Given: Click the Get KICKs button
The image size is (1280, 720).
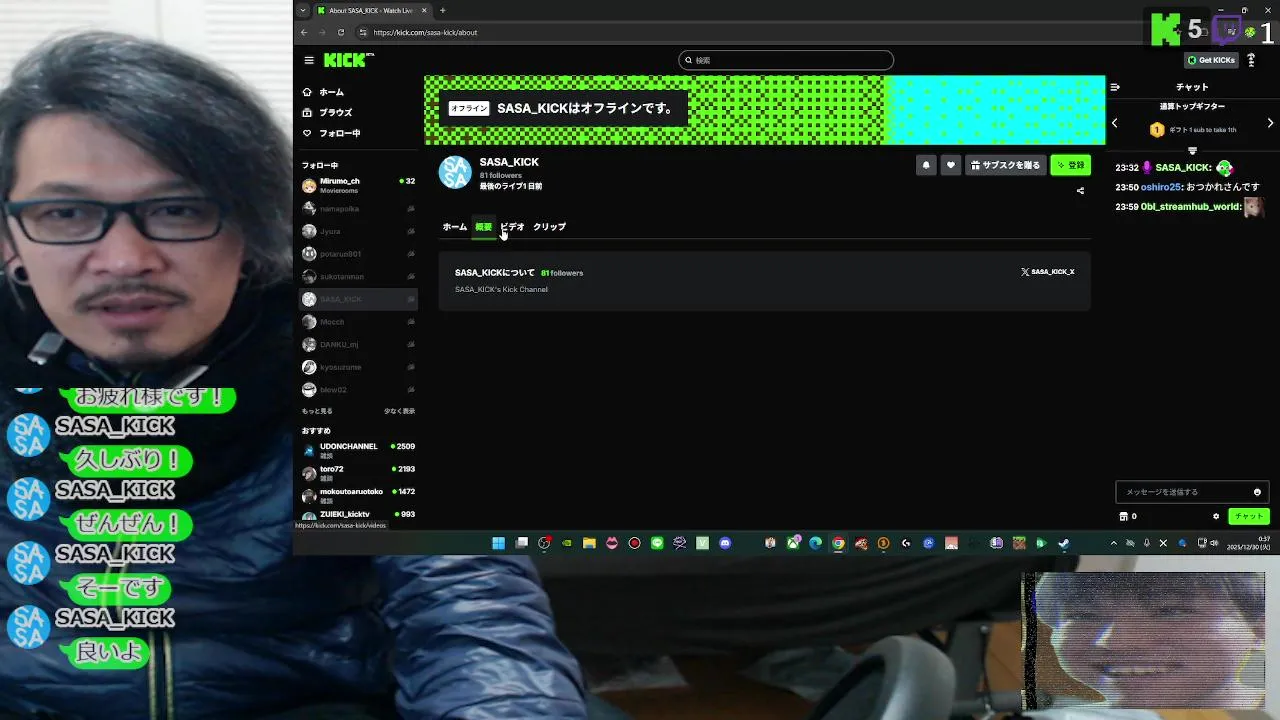Looking at the screenshot, I should click(x=1211, y=60).
